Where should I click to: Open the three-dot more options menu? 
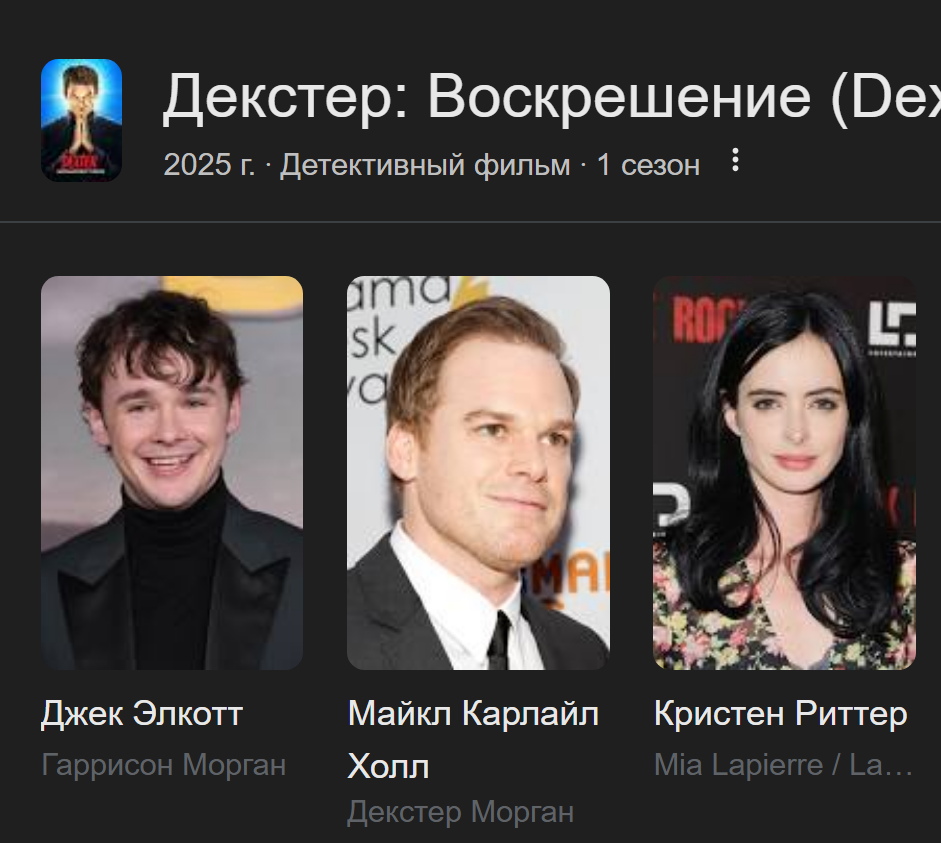735,160
